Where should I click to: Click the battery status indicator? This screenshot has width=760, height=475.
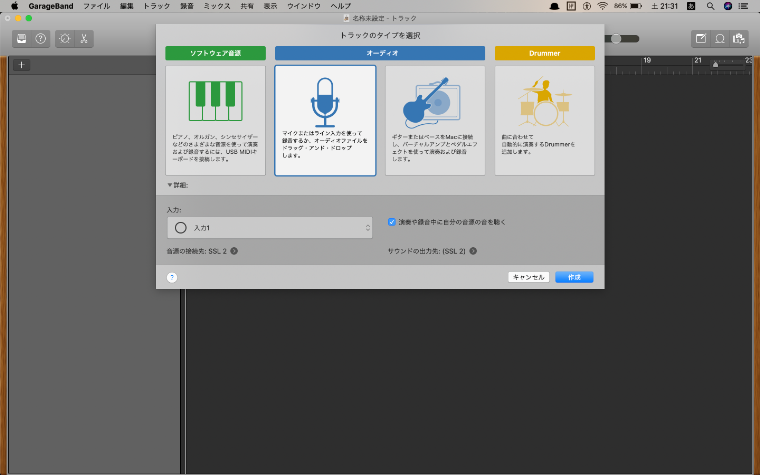628,6
